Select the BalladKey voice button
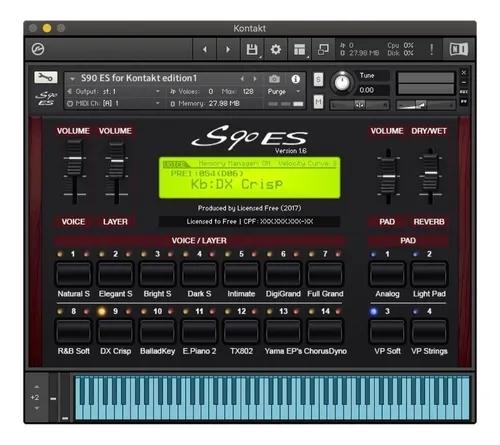 point(157,331)
